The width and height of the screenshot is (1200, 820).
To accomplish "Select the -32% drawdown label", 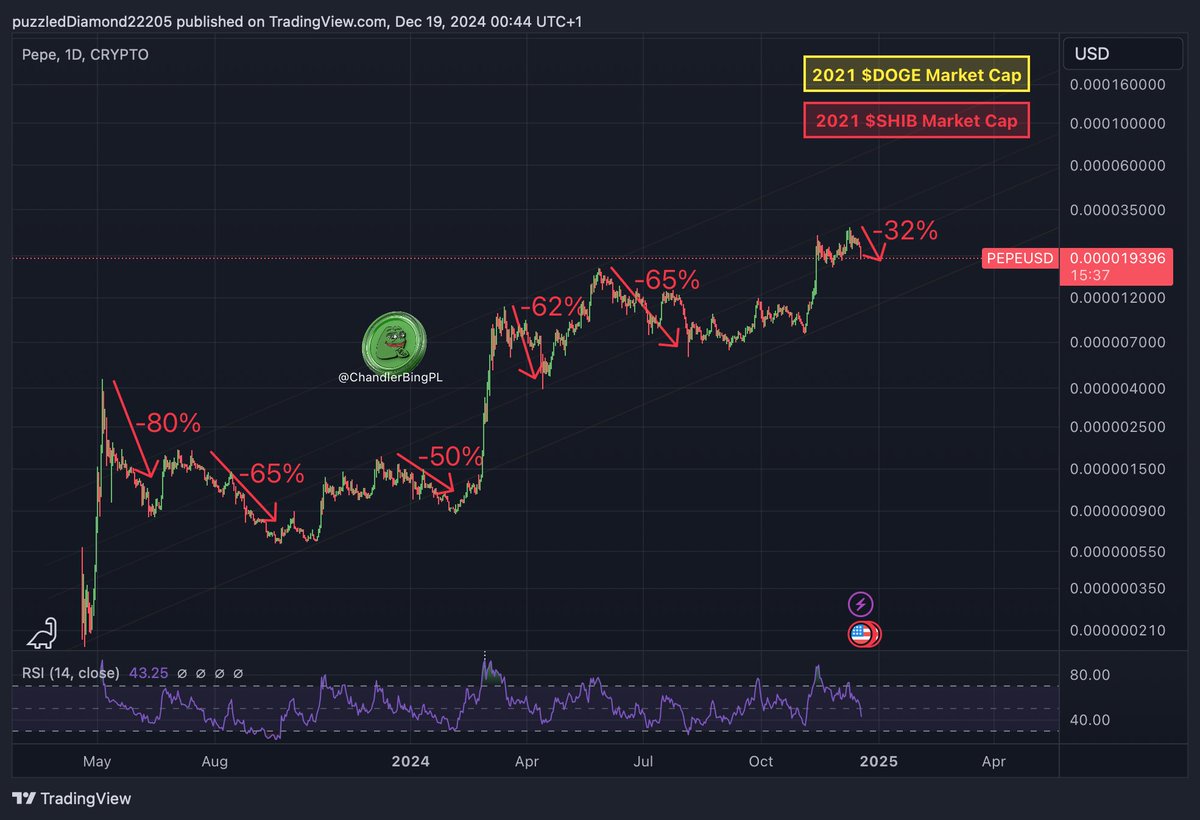I will 904,231.
